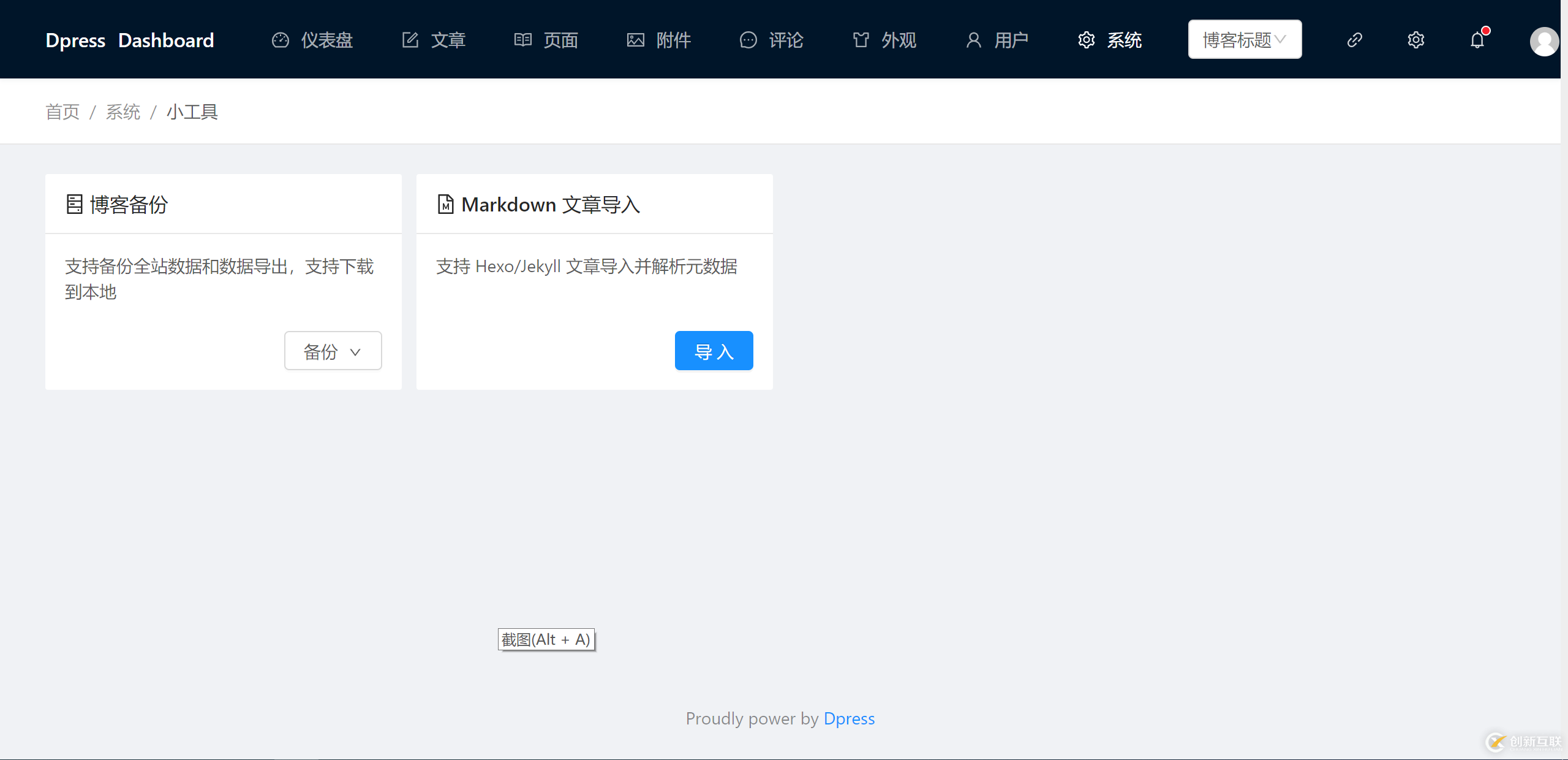The width and height of the screenshot is (1568, 760).
Task: Click the dashboard gauge icon
Action: [281, 40]
